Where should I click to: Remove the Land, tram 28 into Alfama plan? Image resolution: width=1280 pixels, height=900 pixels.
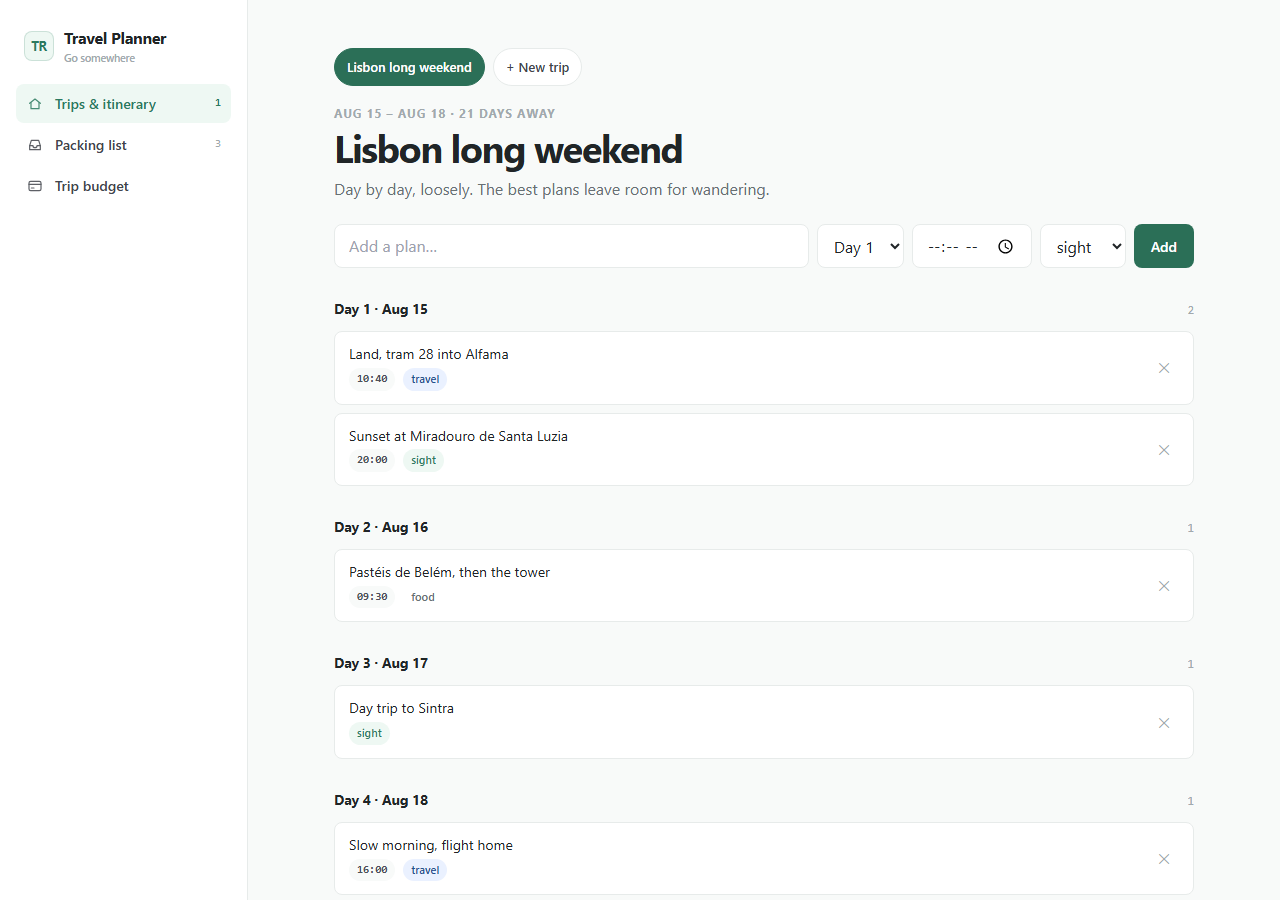pyautogui.click(x=1164, y=368)
